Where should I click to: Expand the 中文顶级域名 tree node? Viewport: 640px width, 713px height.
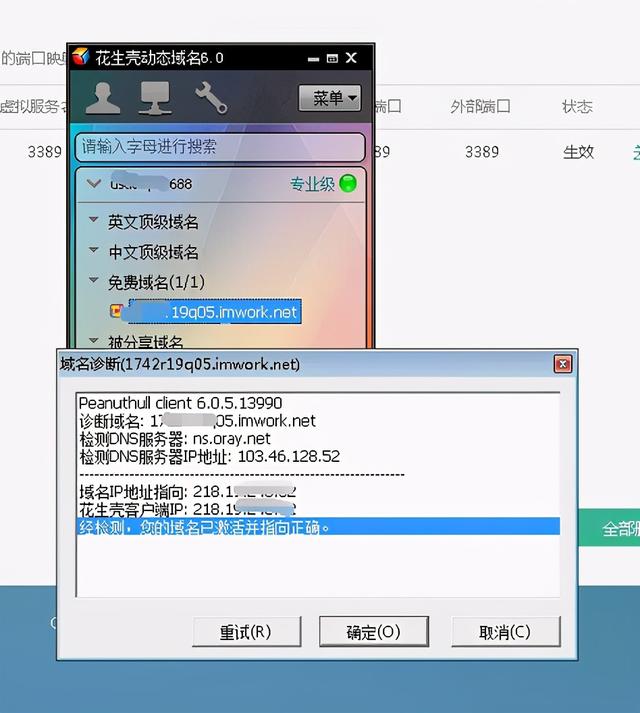(93, 250)
